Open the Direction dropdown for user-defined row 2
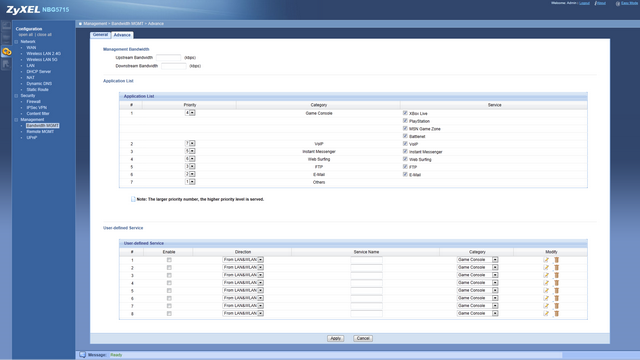 coord(243,267)
